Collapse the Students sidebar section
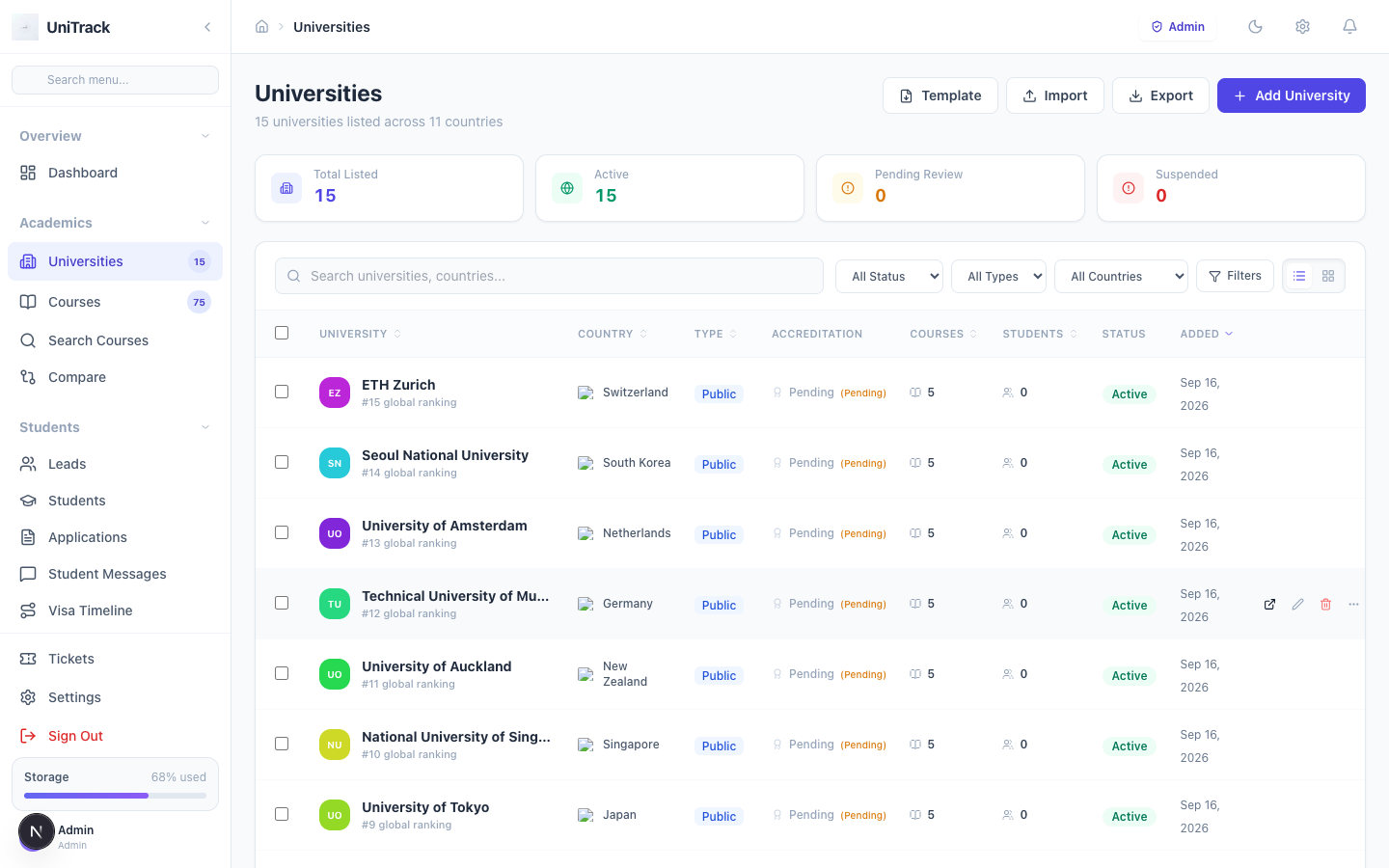This screenshot has height=868, width=1389. (x=115, y=427)
